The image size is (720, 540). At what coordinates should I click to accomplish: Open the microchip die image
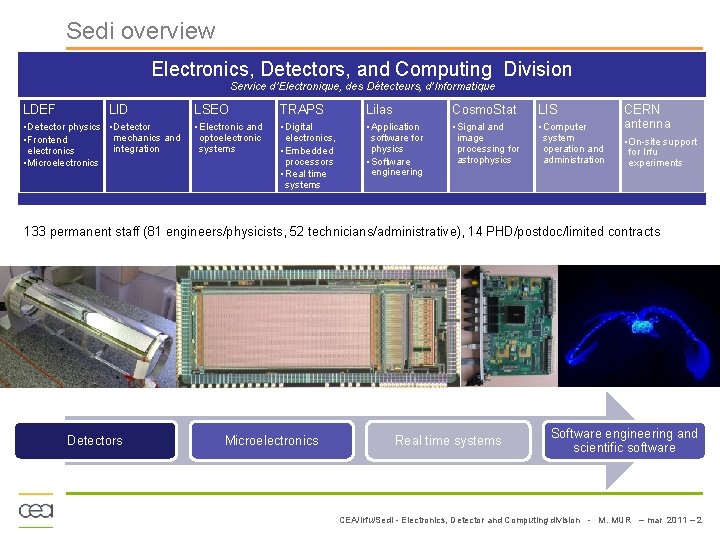pos(318,326)
